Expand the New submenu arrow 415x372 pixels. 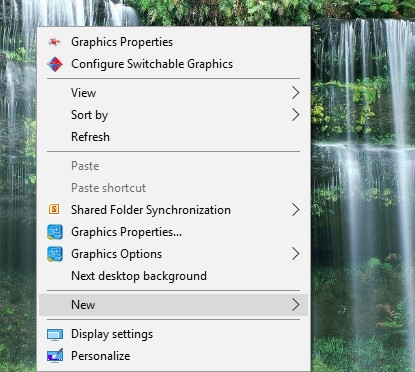[295, 305]
